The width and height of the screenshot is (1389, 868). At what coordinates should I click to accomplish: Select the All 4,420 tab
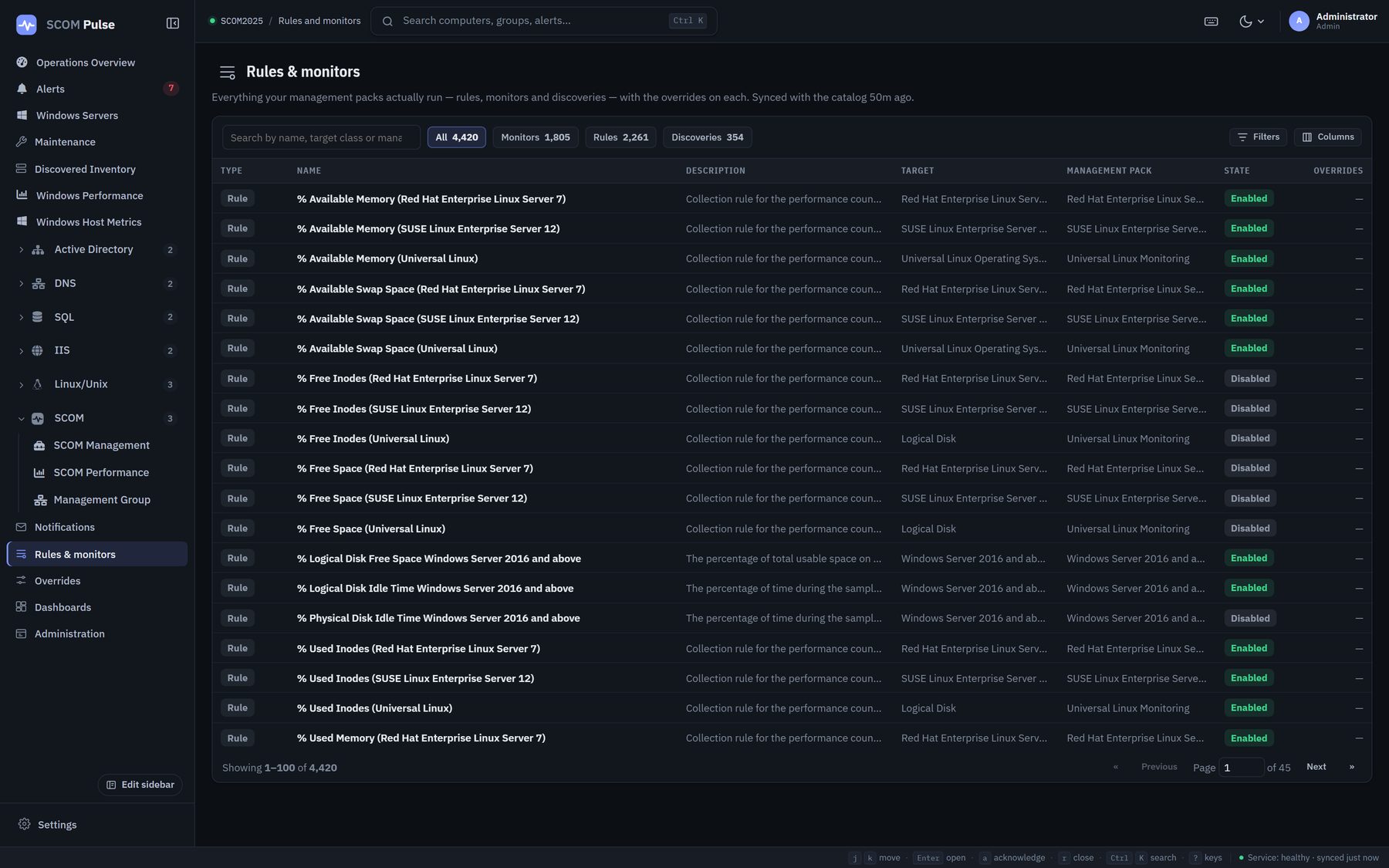coord(457,137)
